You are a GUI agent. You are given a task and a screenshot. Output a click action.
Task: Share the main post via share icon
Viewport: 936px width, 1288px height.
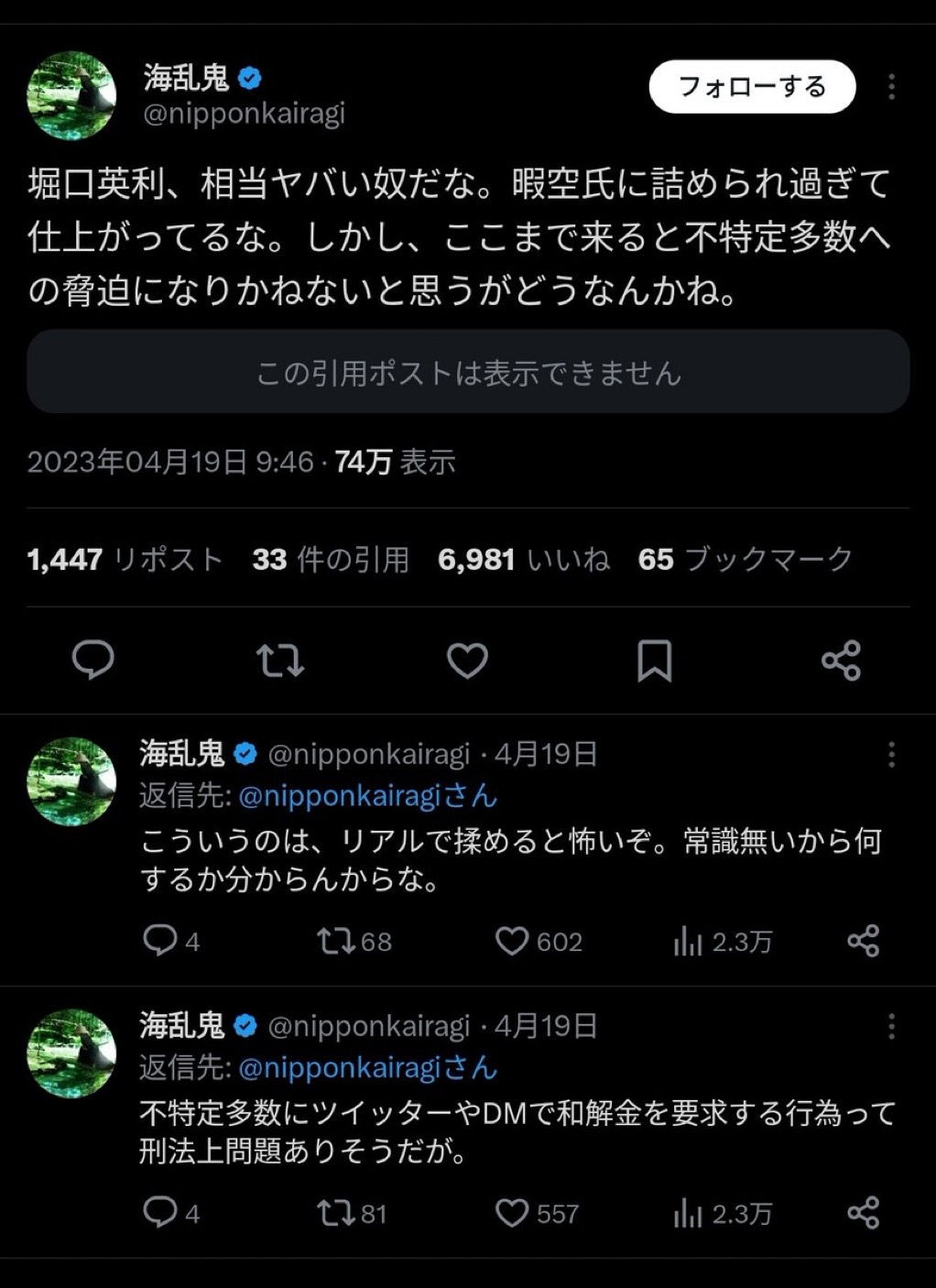pos(841,660)
